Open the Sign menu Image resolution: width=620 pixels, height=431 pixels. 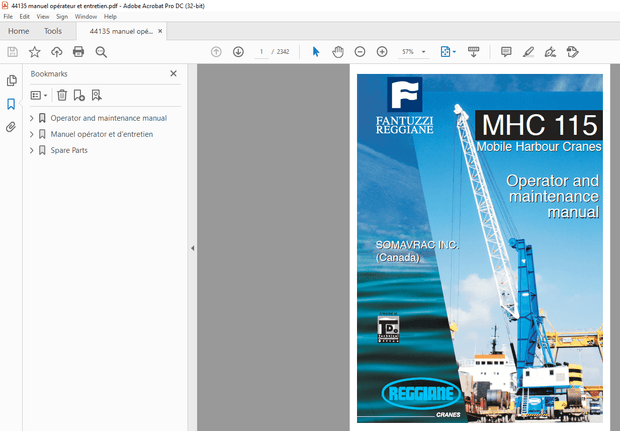[62, 17]
